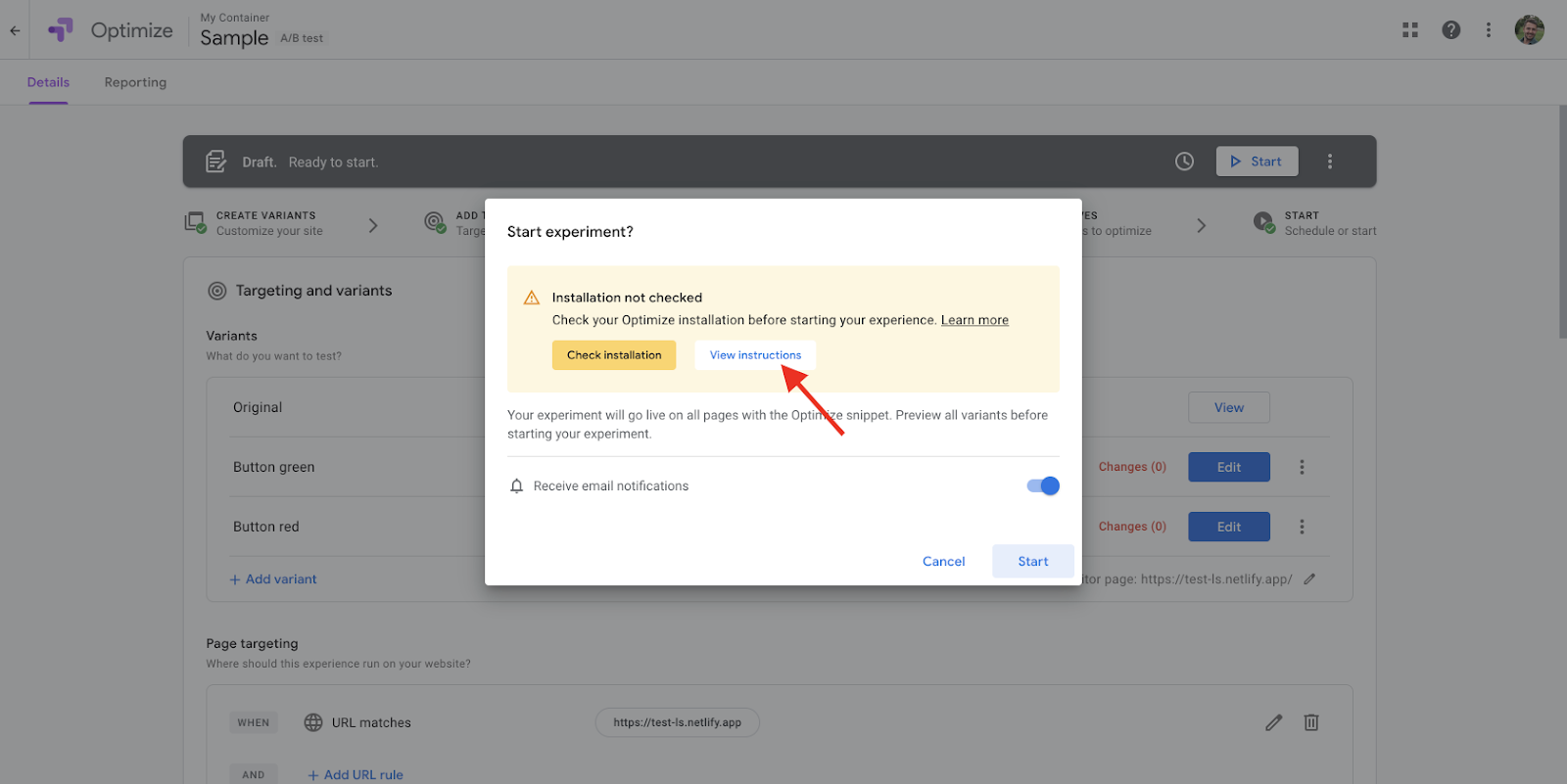The height and width of the screenshot is (784, 1567).
Task: Click My Container label
Action: tap(235, 18)
